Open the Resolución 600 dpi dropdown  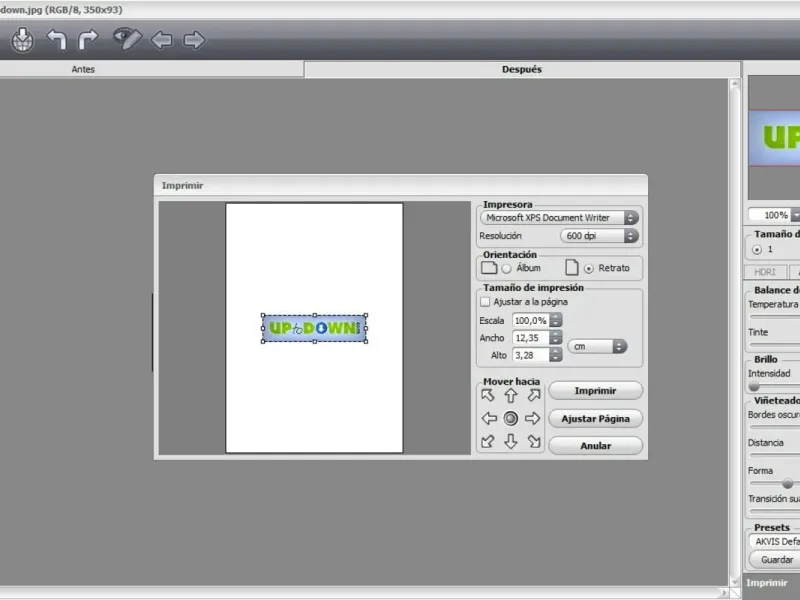click(x=599, y=236)
